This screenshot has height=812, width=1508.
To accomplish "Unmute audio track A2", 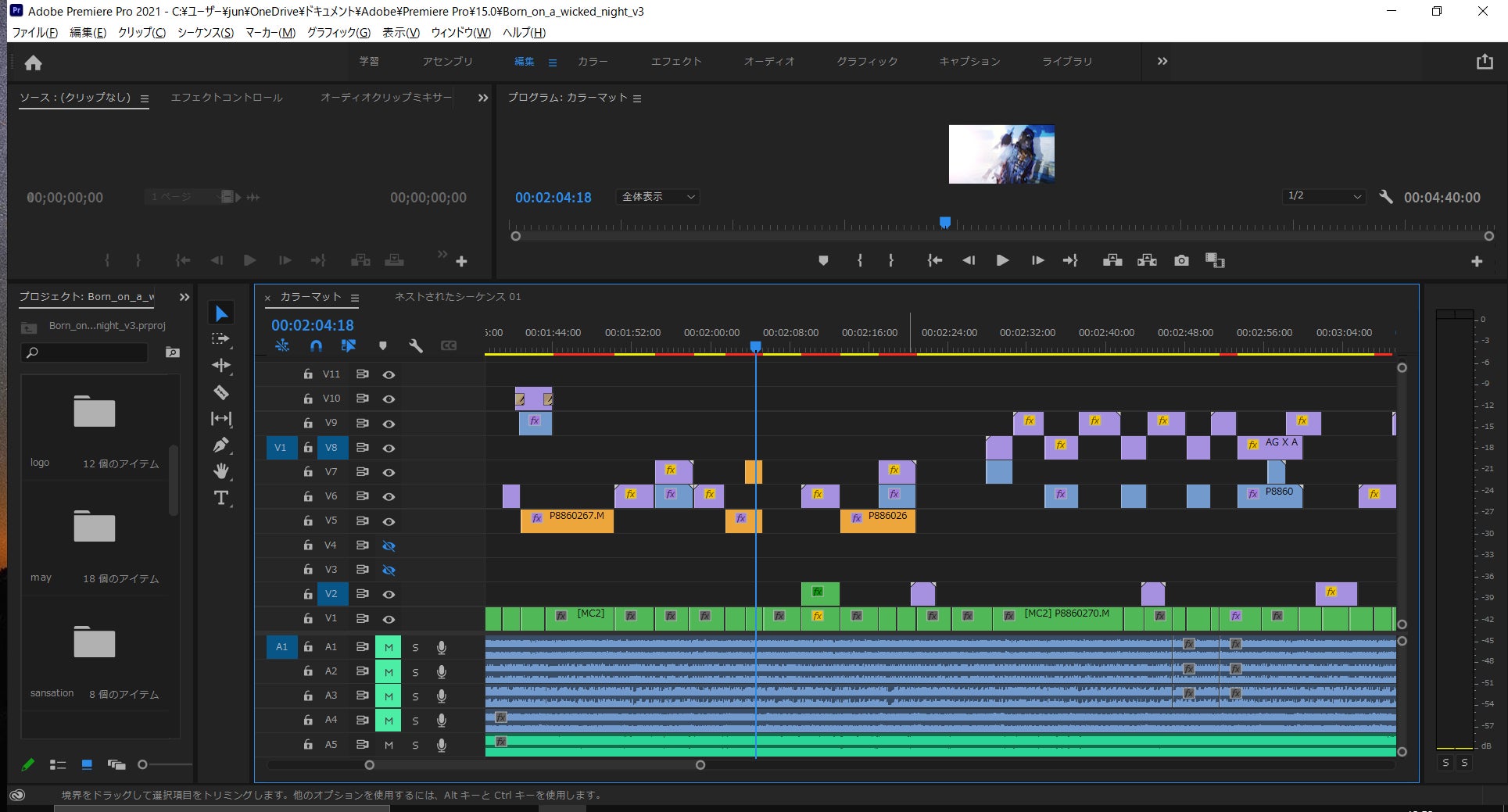I will tap(389, 672).
